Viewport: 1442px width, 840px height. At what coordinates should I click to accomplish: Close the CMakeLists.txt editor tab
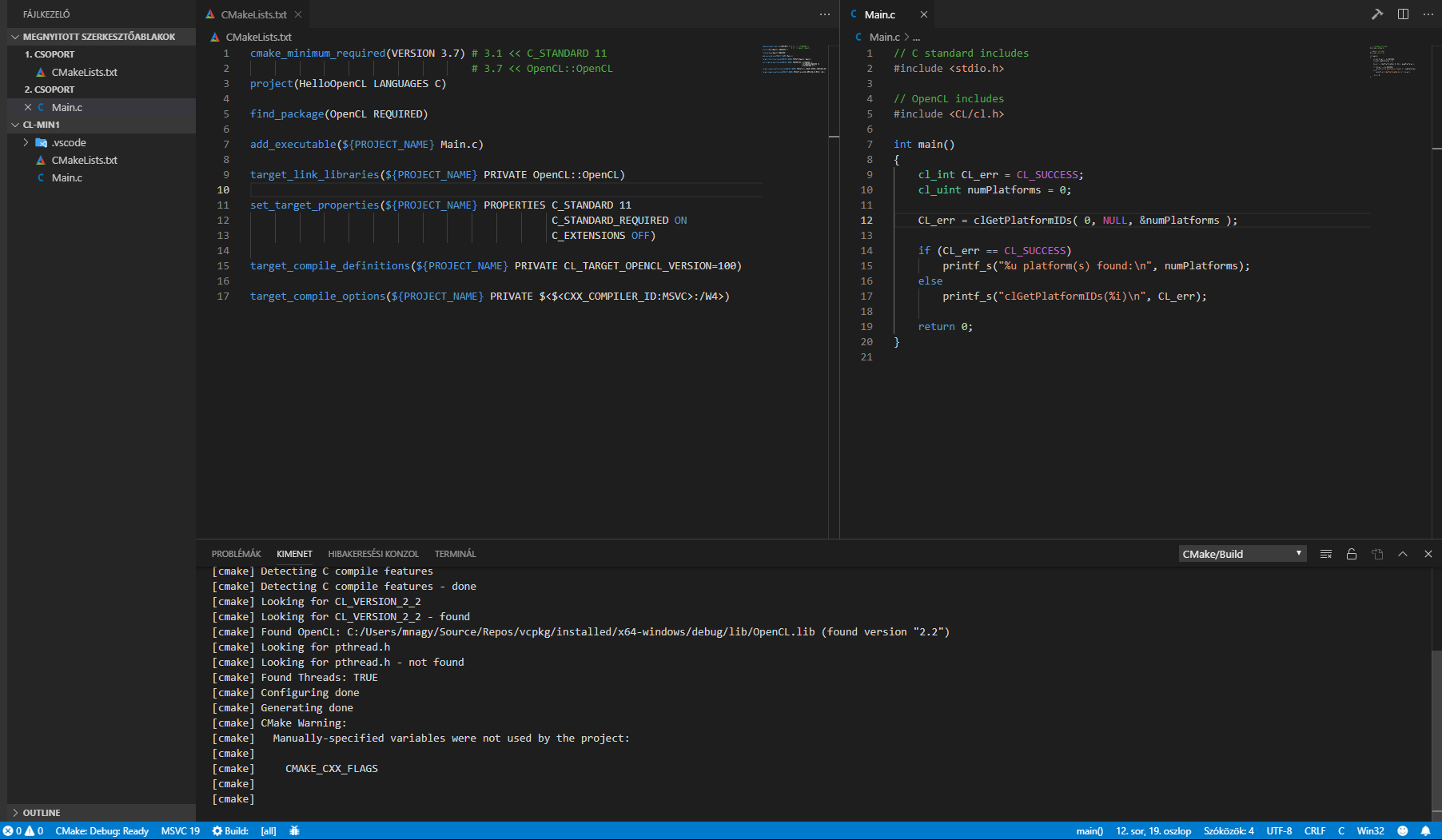tap(298, 14)
